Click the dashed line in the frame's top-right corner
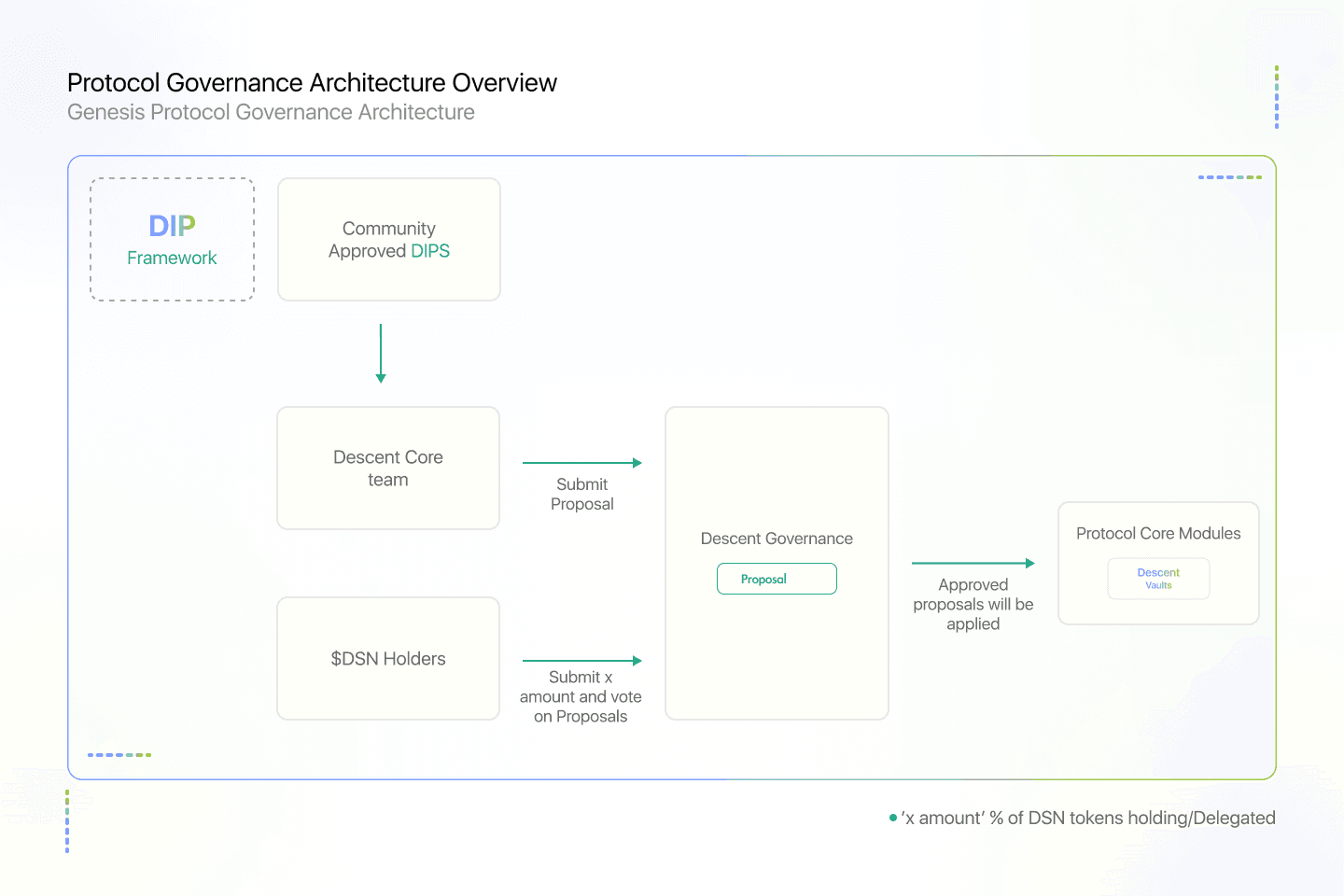The image size is (1344, 896). coord(1229,177)
